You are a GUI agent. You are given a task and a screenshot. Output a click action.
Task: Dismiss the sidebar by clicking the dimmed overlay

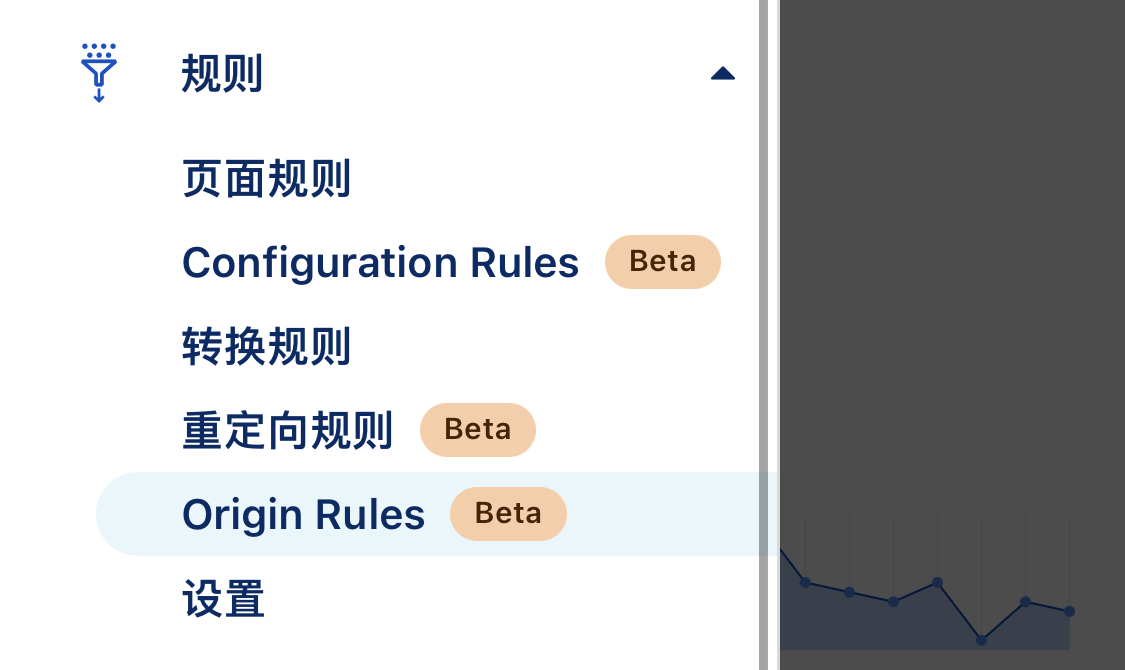[950, 250]
